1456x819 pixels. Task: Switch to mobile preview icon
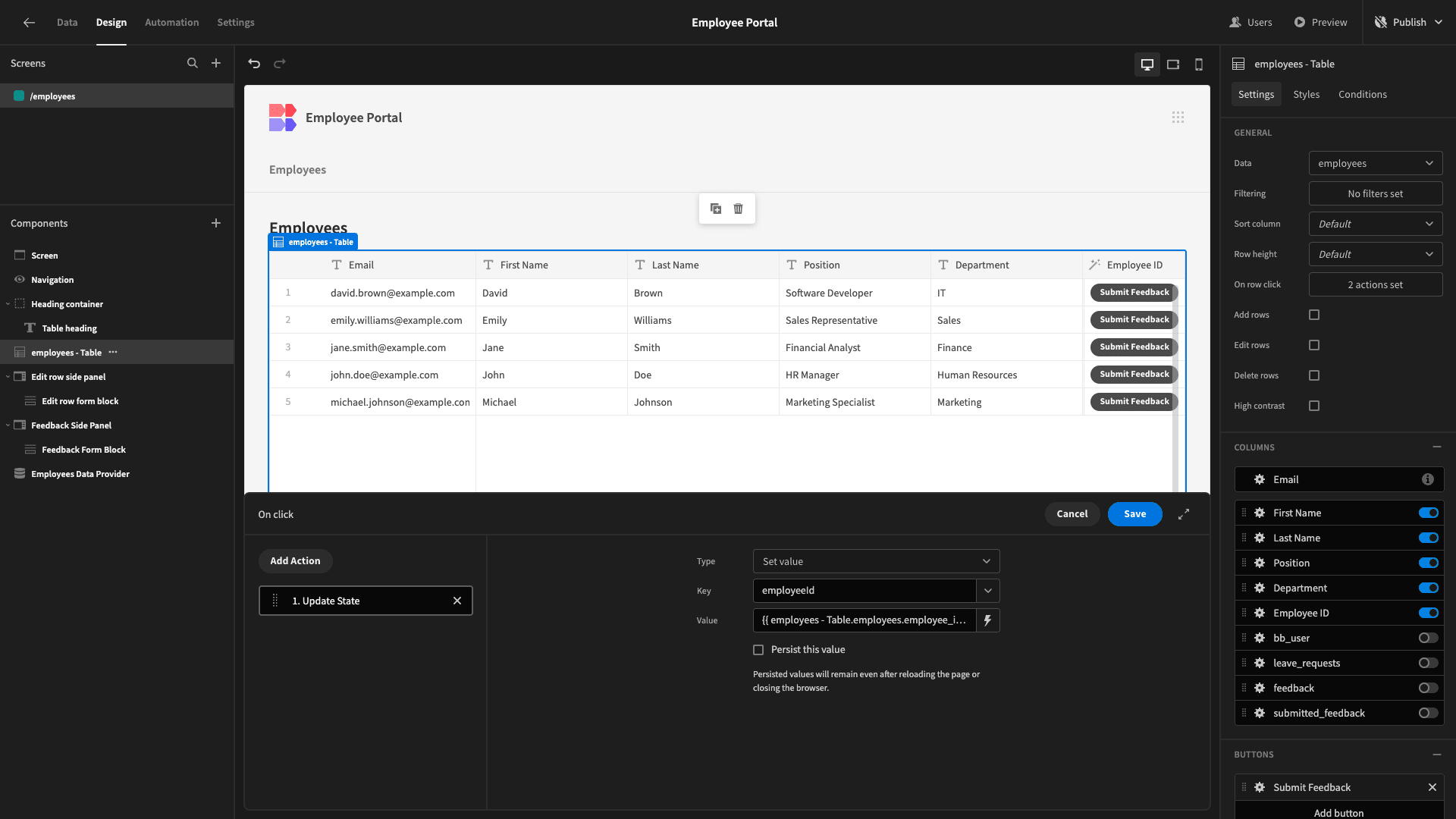(1199, 64)
